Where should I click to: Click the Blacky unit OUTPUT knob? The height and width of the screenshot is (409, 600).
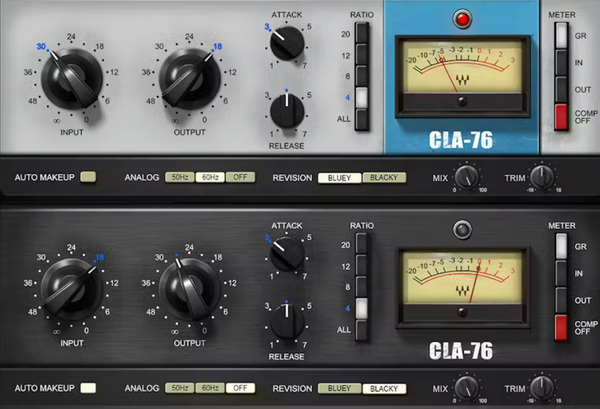(x=190, y=290)
